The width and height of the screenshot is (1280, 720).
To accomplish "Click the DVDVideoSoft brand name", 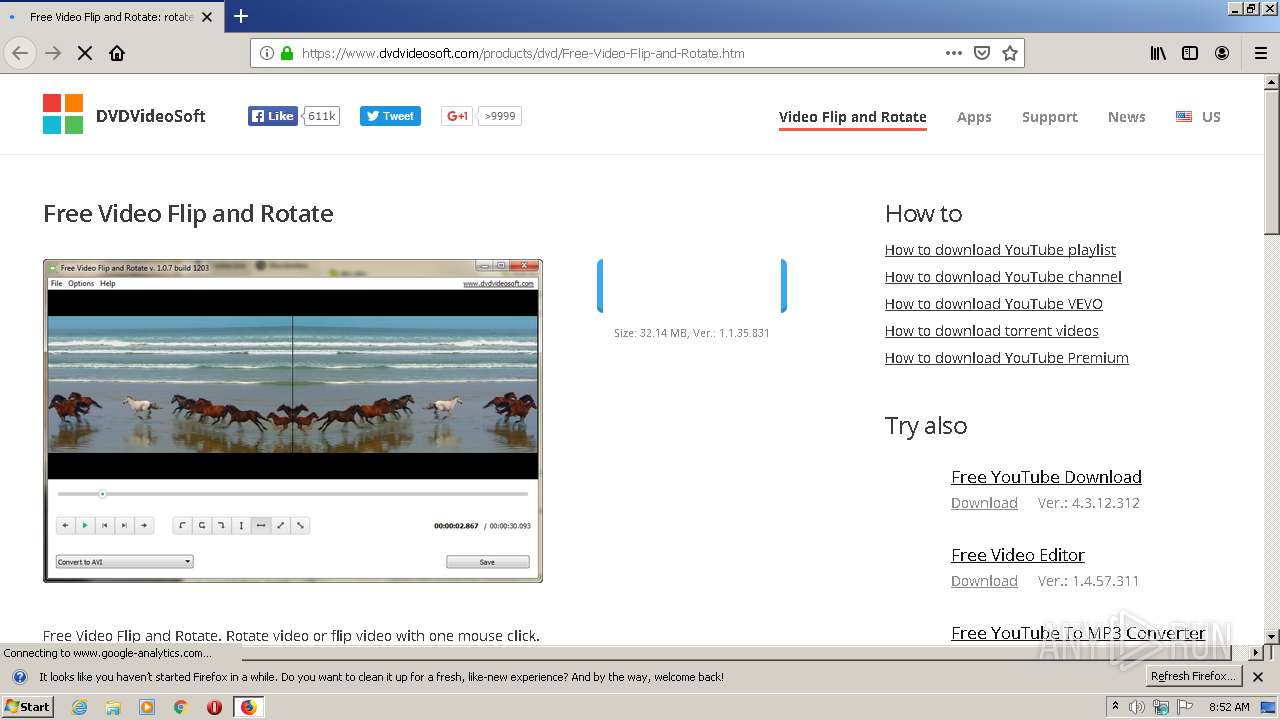I will (151, 116).
